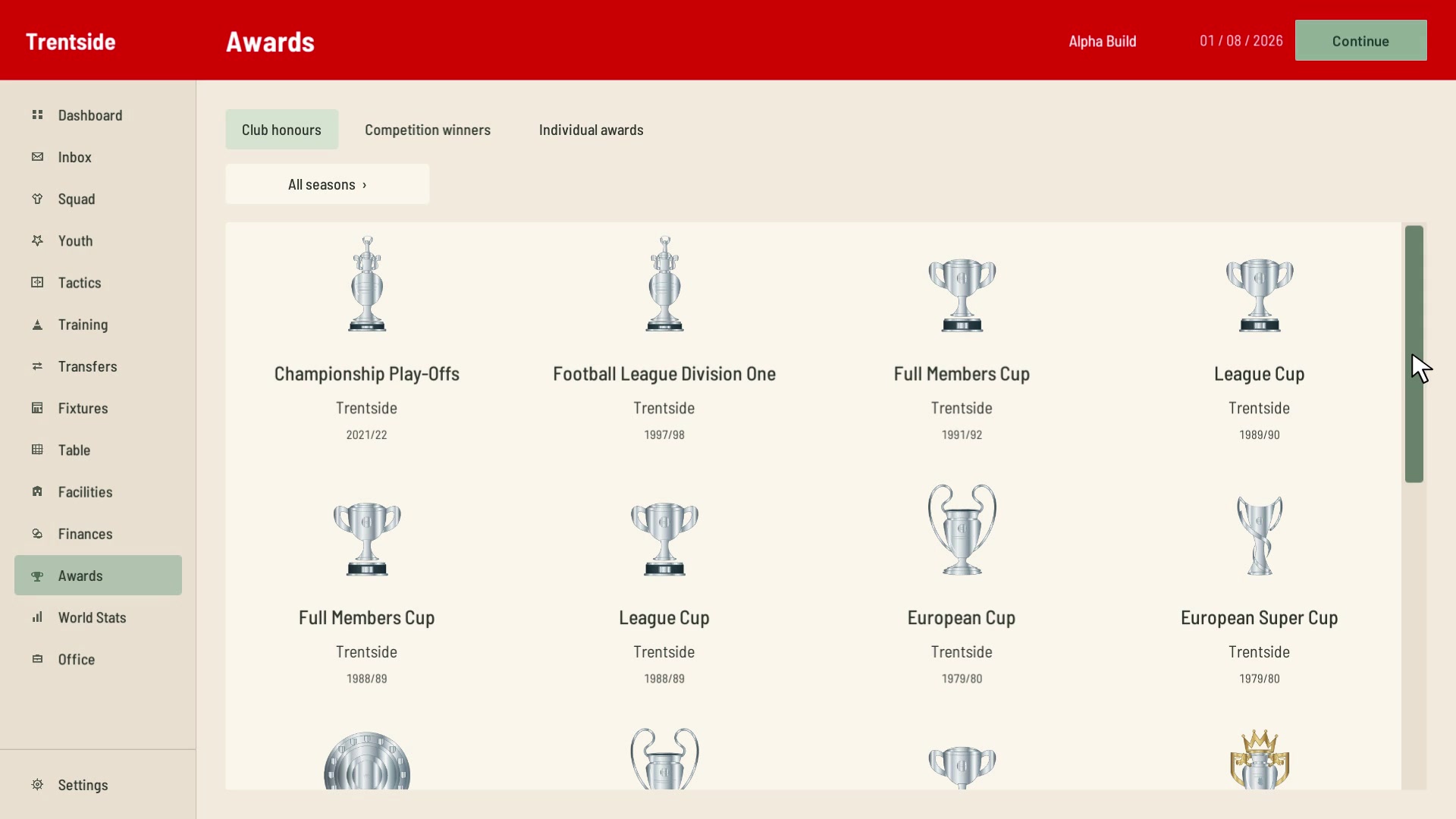Screen dimensions: 1456x819
Task: Click the 1991/92 season label
Action: tap(962, 435)
